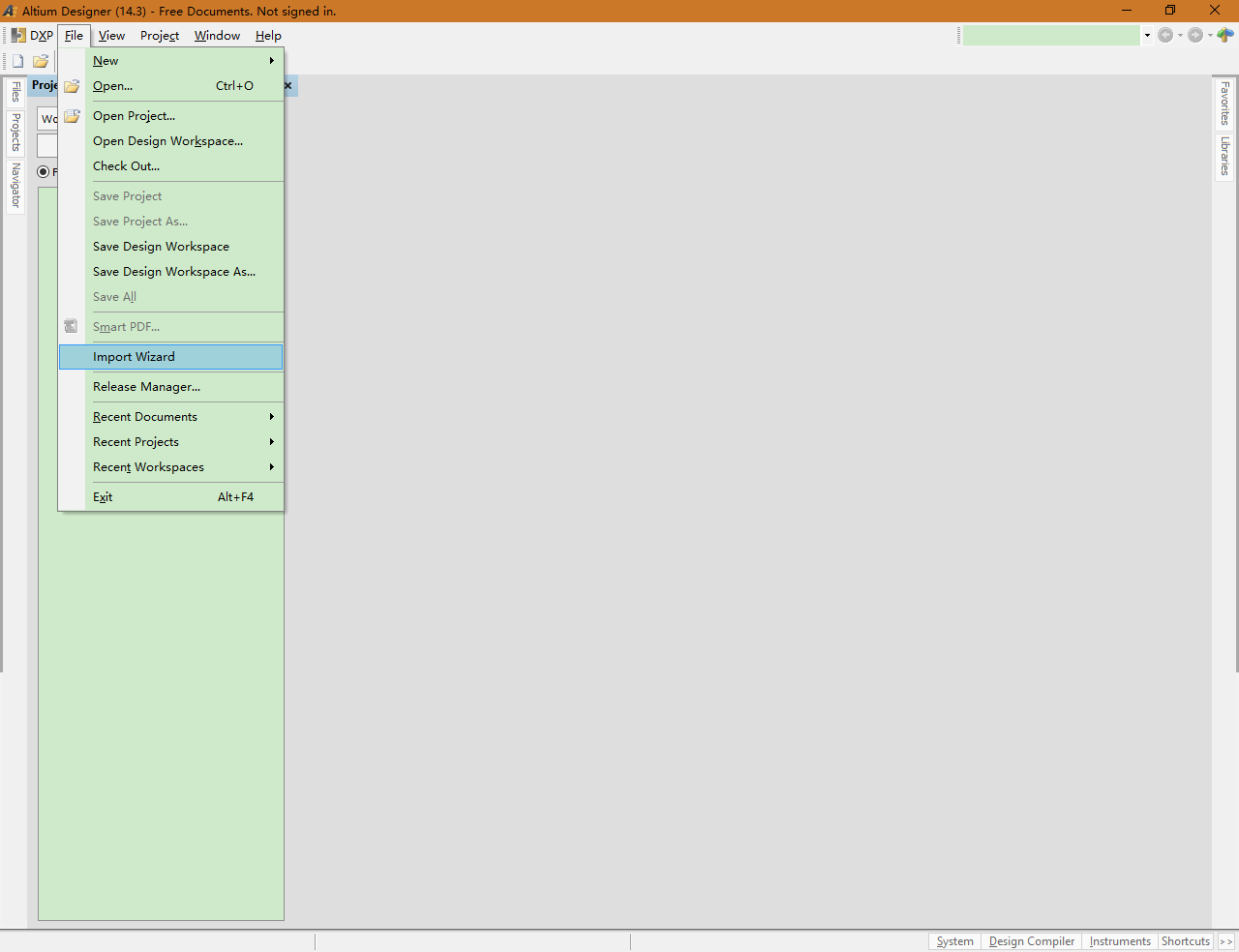Click the >> status bar expand button
Image resolution: width=1239 pixels, height=952 pixels.
tap(1226, 941)
